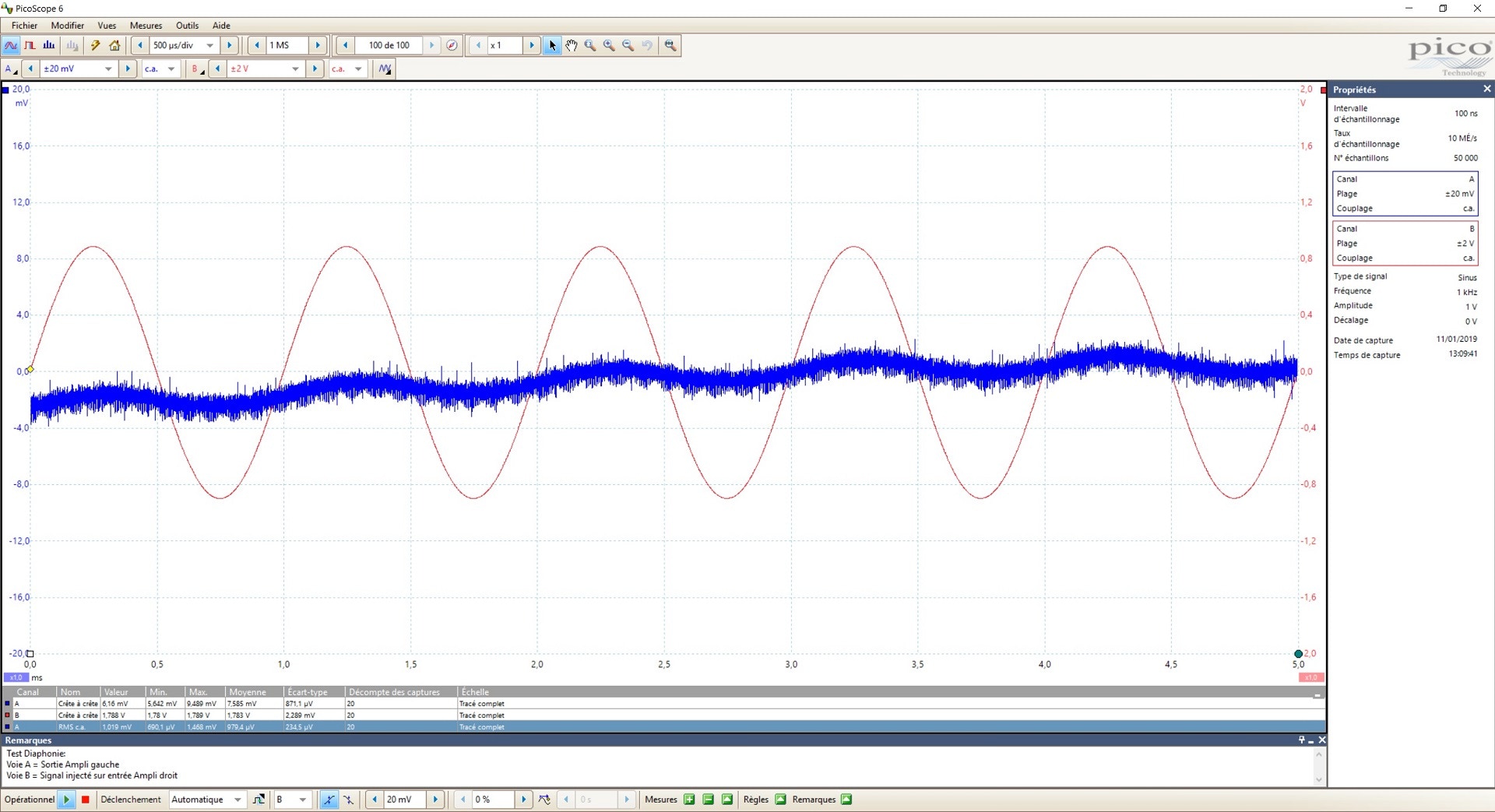Screen dimensions: 1495x812
Task: Open Channel A coupling c.a. dropdown
Action: point(171,69)
